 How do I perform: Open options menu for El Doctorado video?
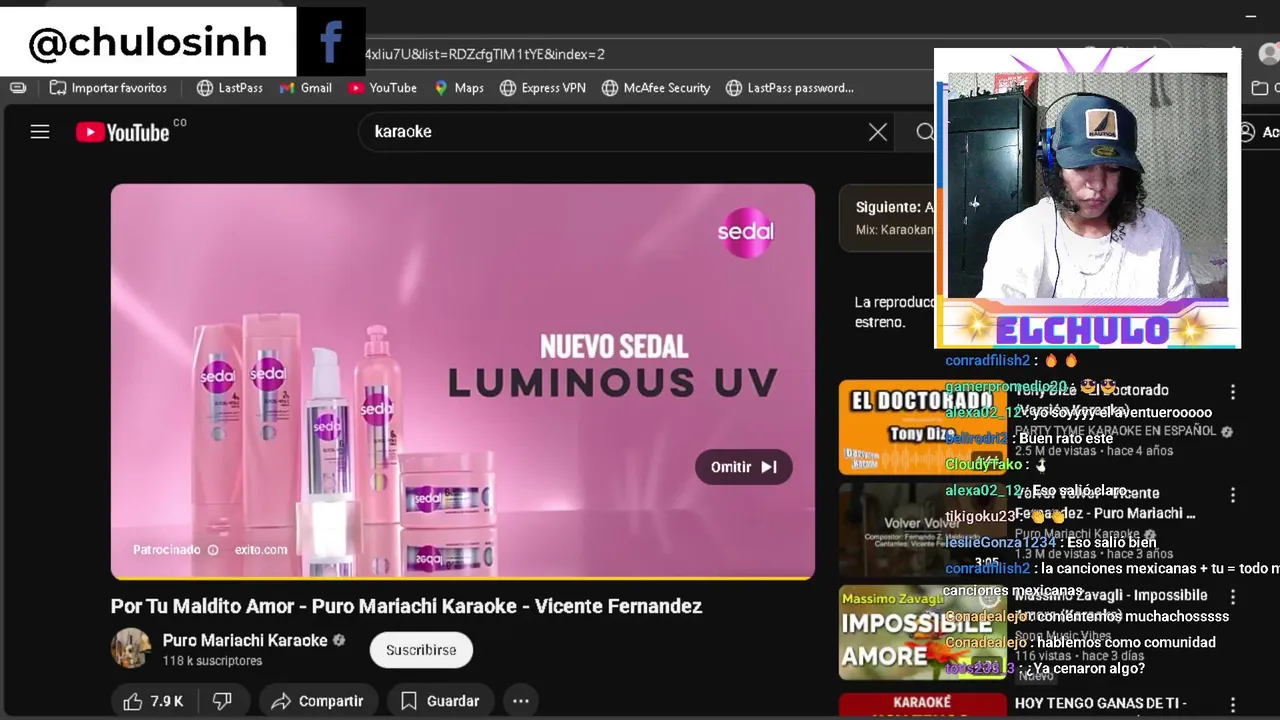click(x=1233, y=392)
